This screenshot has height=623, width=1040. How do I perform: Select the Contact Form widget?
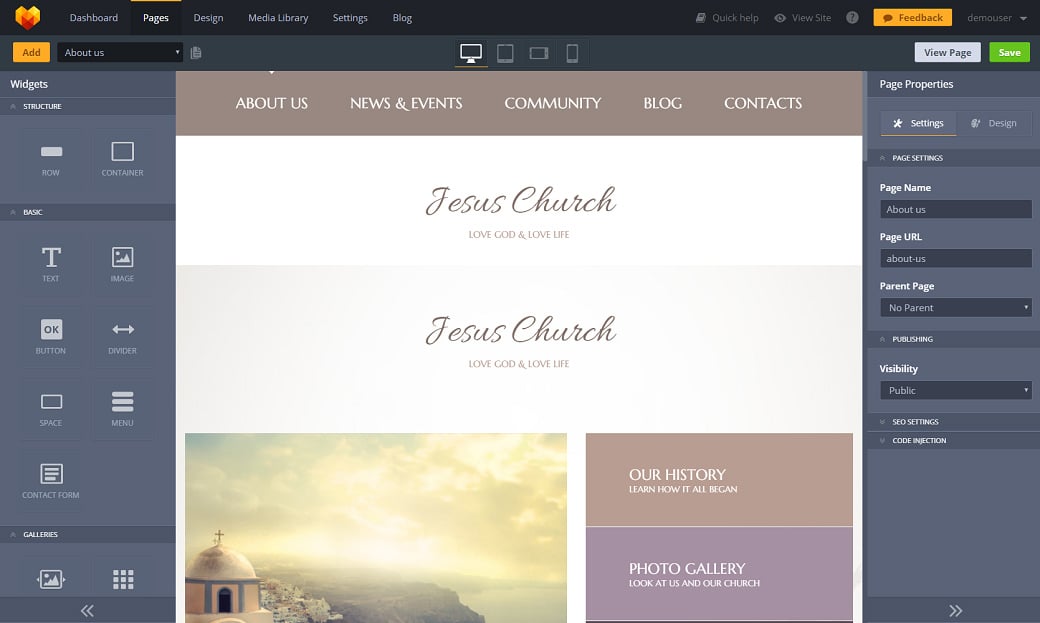[x=51, y=480]
